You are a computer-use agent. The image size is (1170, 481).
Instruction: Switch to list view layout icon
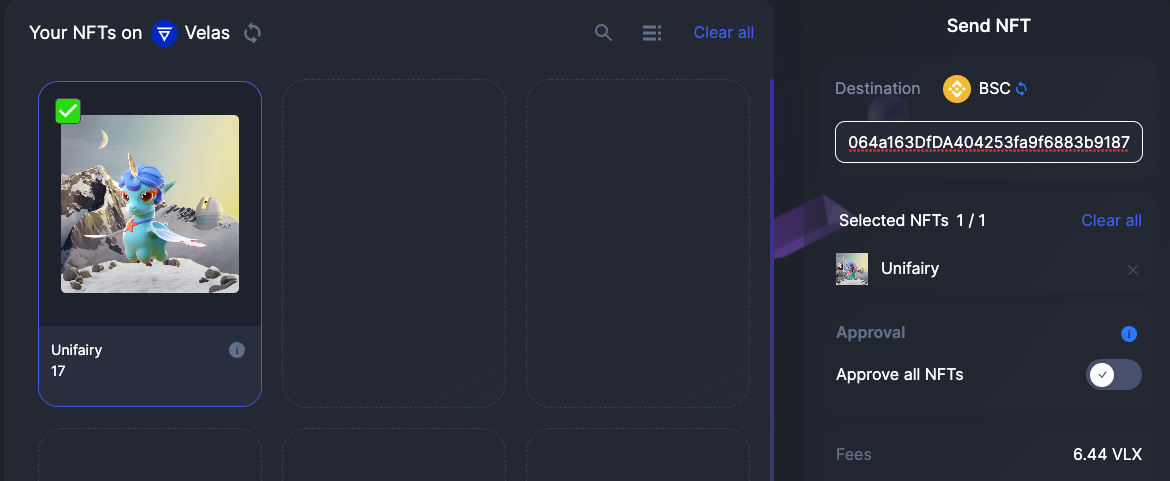[x=651, y=33]
